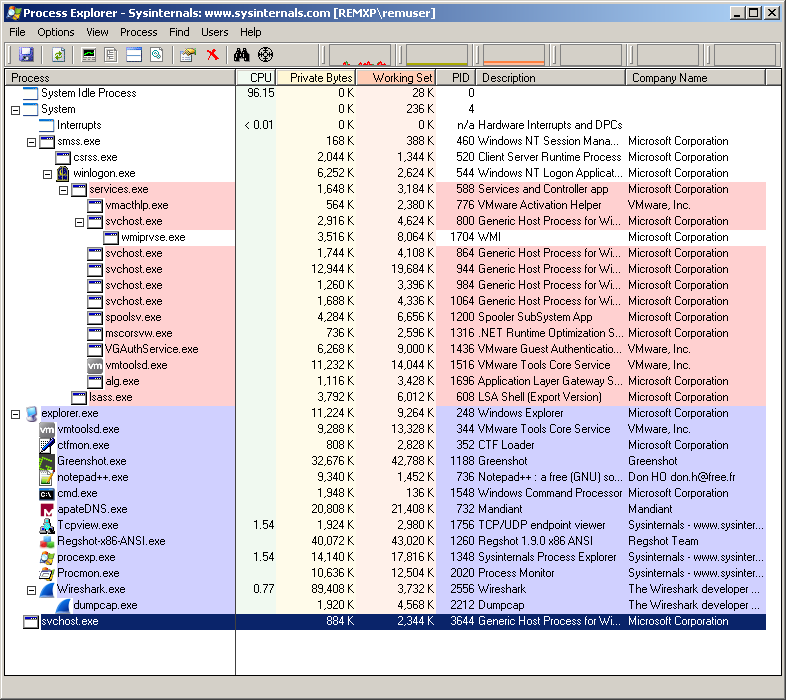Click the 89,408 K private bytes value
The width and height of the screenshot is (786, 700).
333,589
